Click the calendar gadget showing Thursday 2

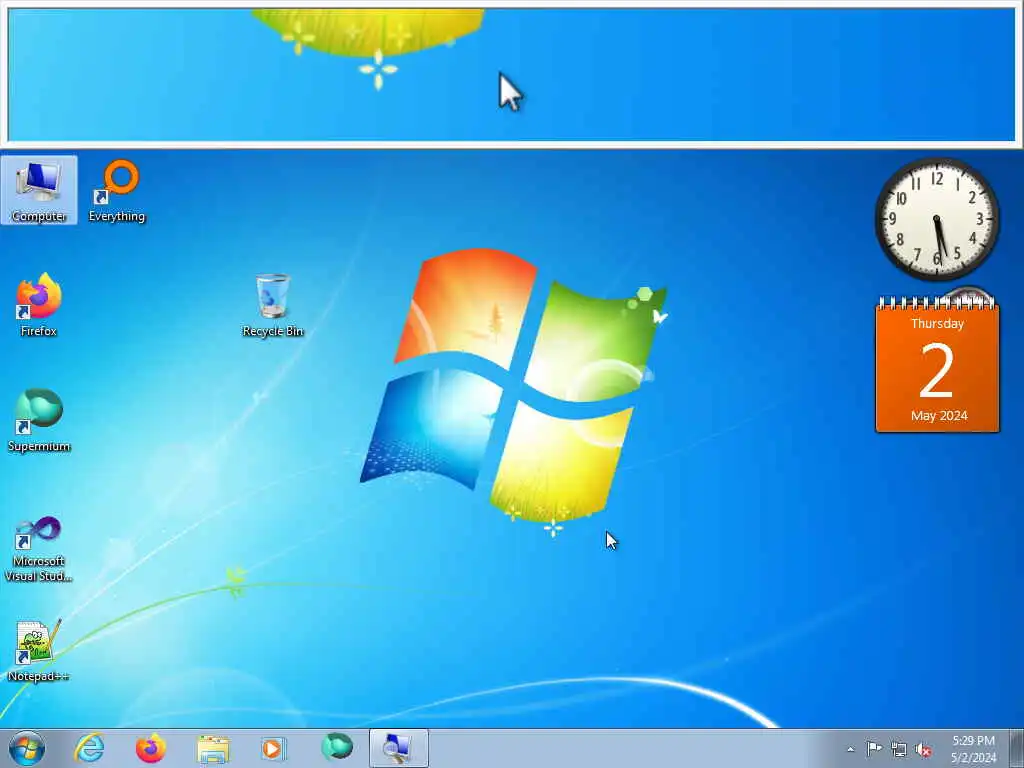937,366
